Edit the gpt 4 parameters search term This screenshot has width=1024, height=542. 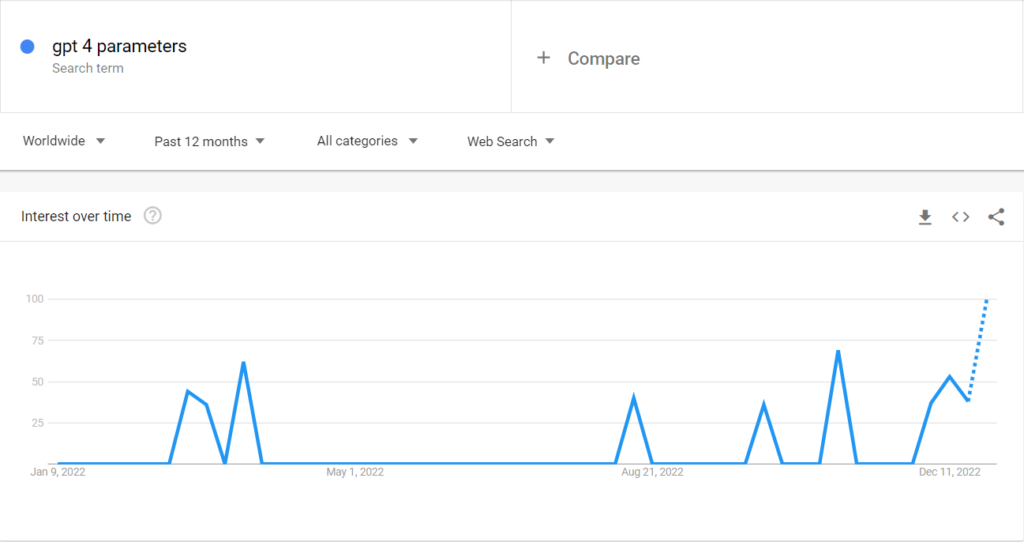(120, 46)
